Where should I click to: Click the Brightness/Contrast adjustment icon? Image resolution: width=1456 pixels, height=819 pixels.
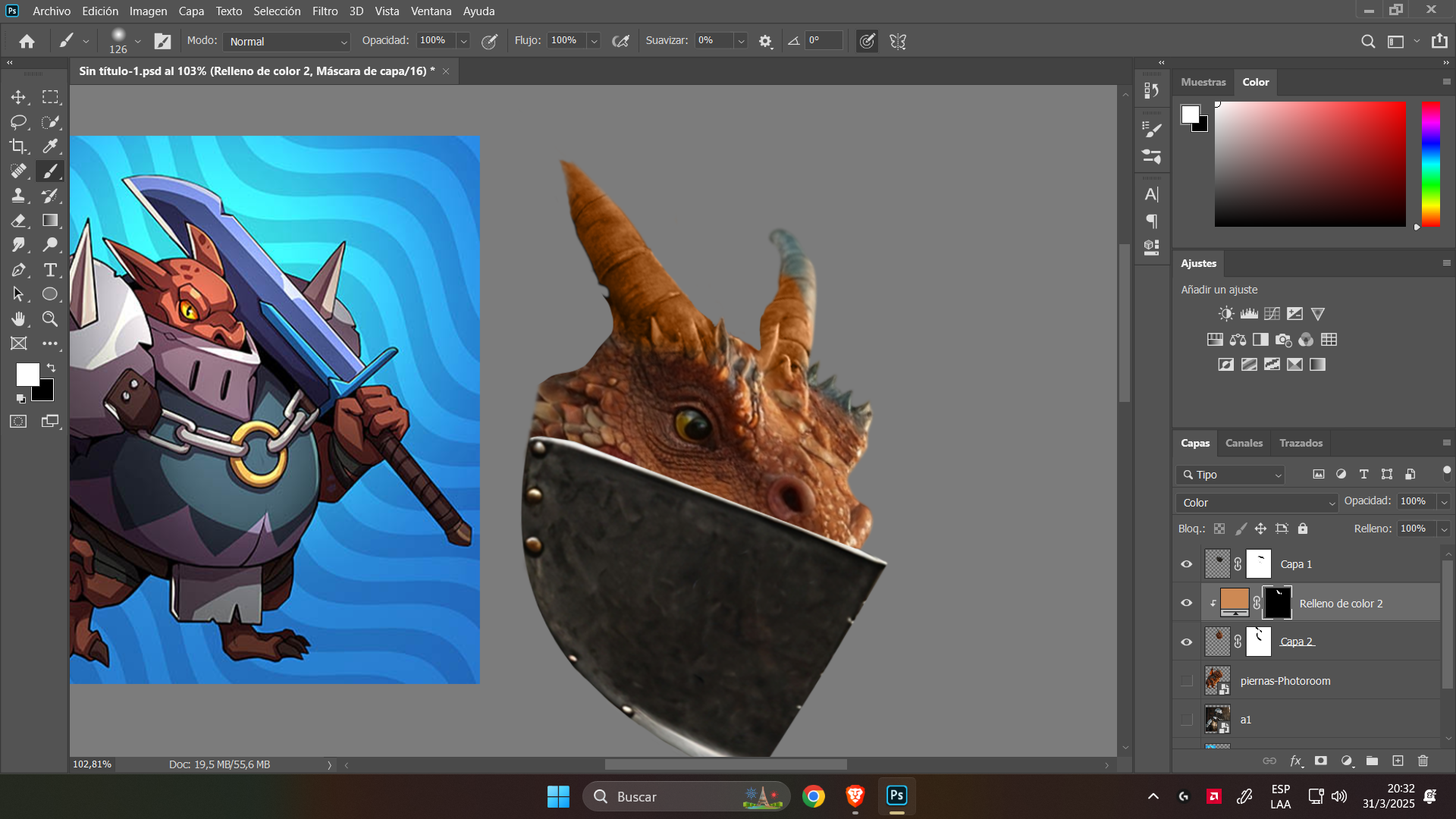tap(1225, 313)
